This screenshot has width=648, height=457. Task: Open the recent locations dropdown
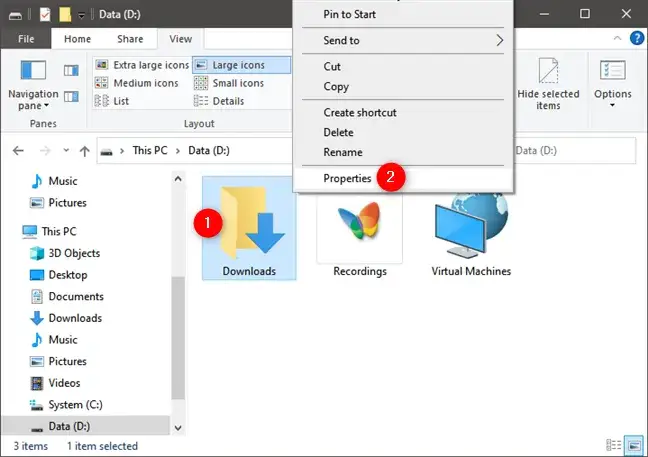coord(66,150)
